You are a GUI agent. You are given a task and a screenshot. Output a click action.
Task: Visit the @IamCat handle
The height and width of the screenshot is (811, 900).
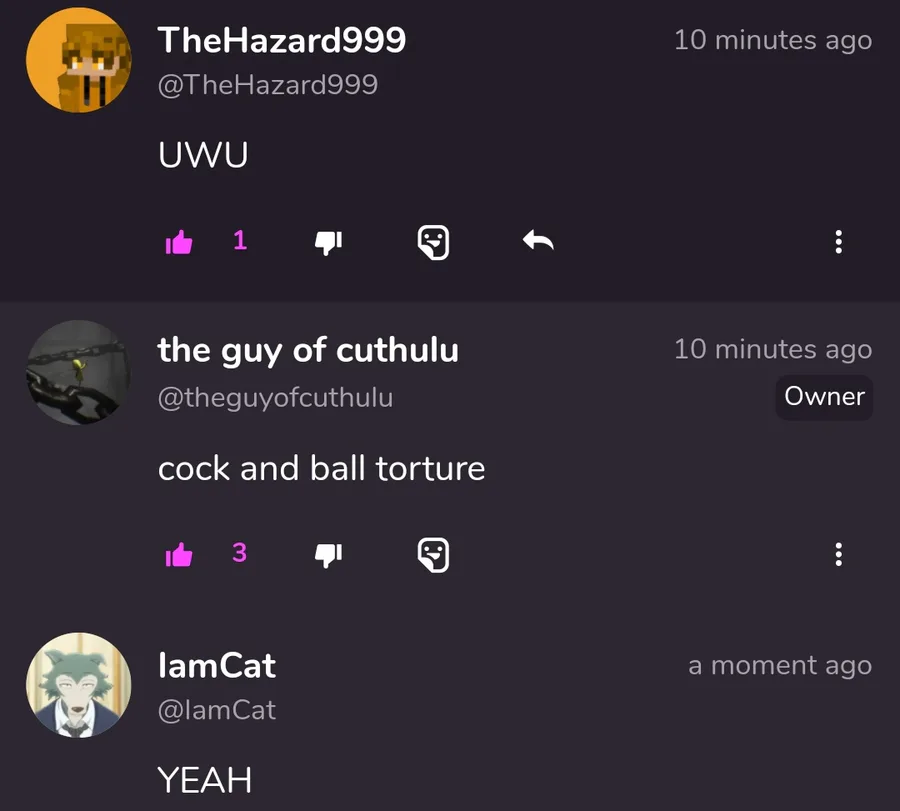(x=217, y=711)
